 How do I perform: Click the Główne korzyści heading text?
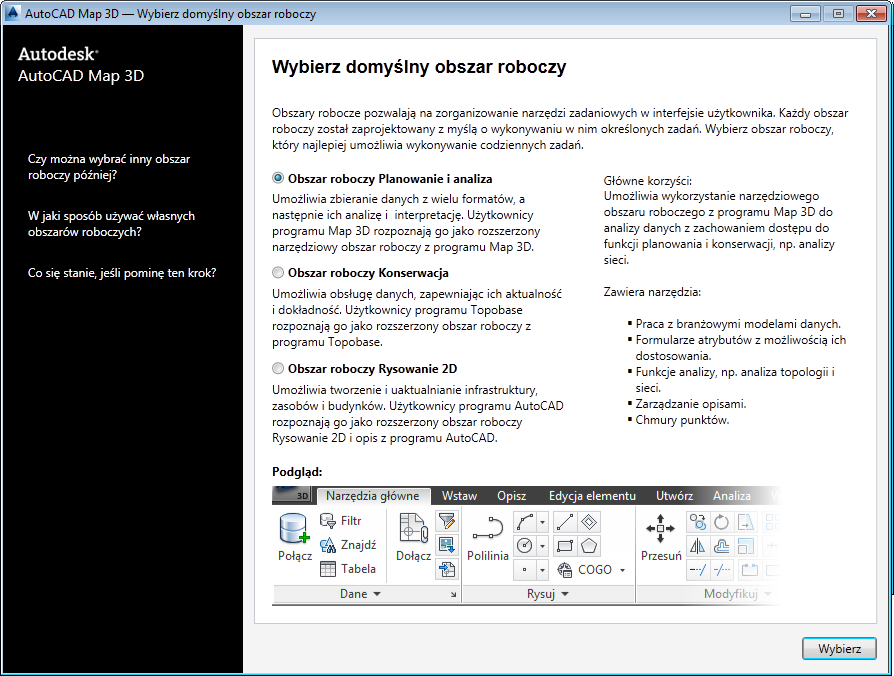[x=648, y=181]
